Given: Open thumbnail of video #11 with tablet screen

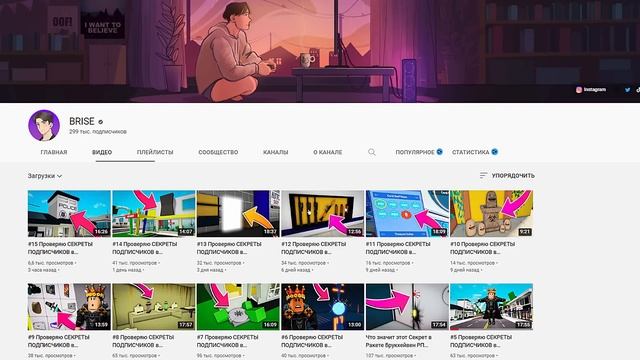Looking at the screenshot, I should (407, 213).
